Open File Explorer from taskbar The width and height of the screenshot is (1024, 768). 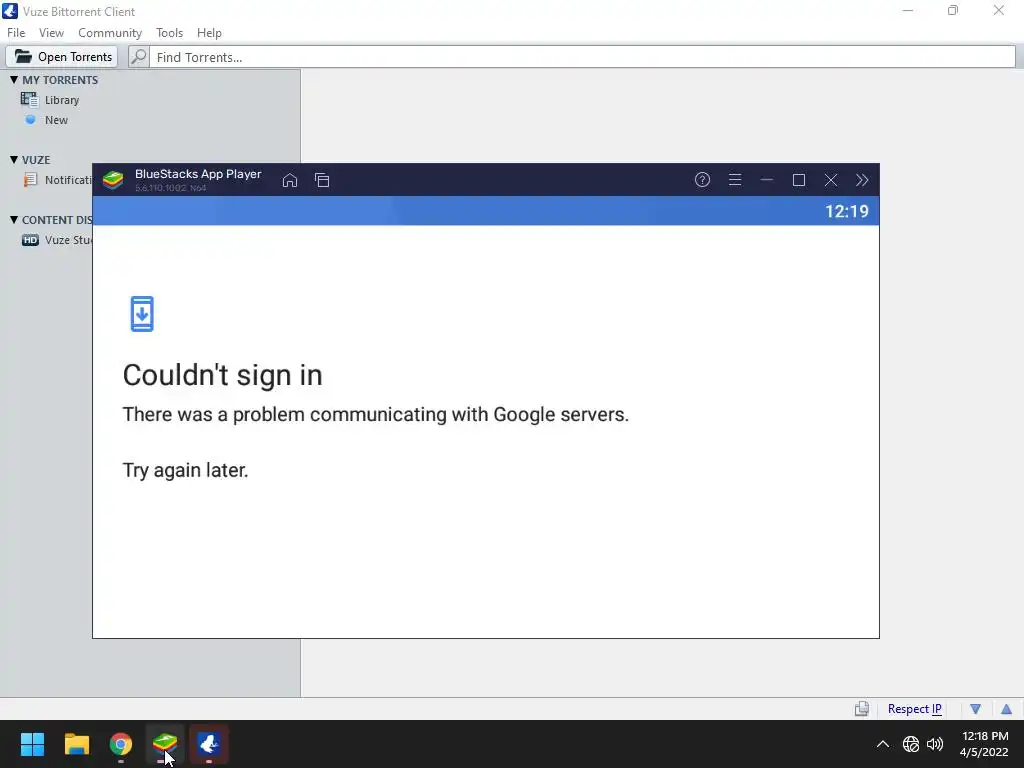point(76,744)
